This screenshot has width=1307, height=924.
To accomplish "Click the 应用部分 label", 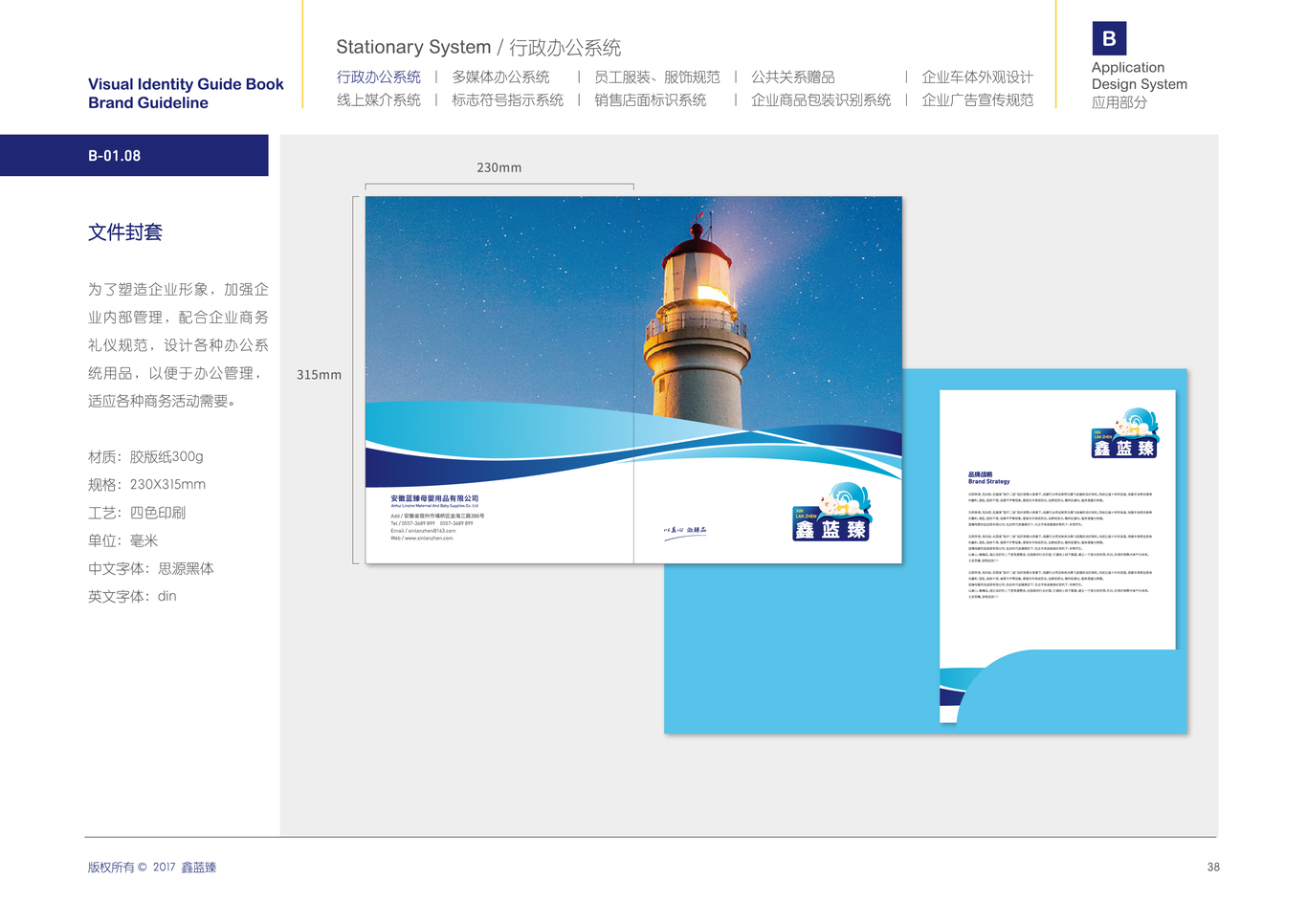I will [x=1119, y=102].
